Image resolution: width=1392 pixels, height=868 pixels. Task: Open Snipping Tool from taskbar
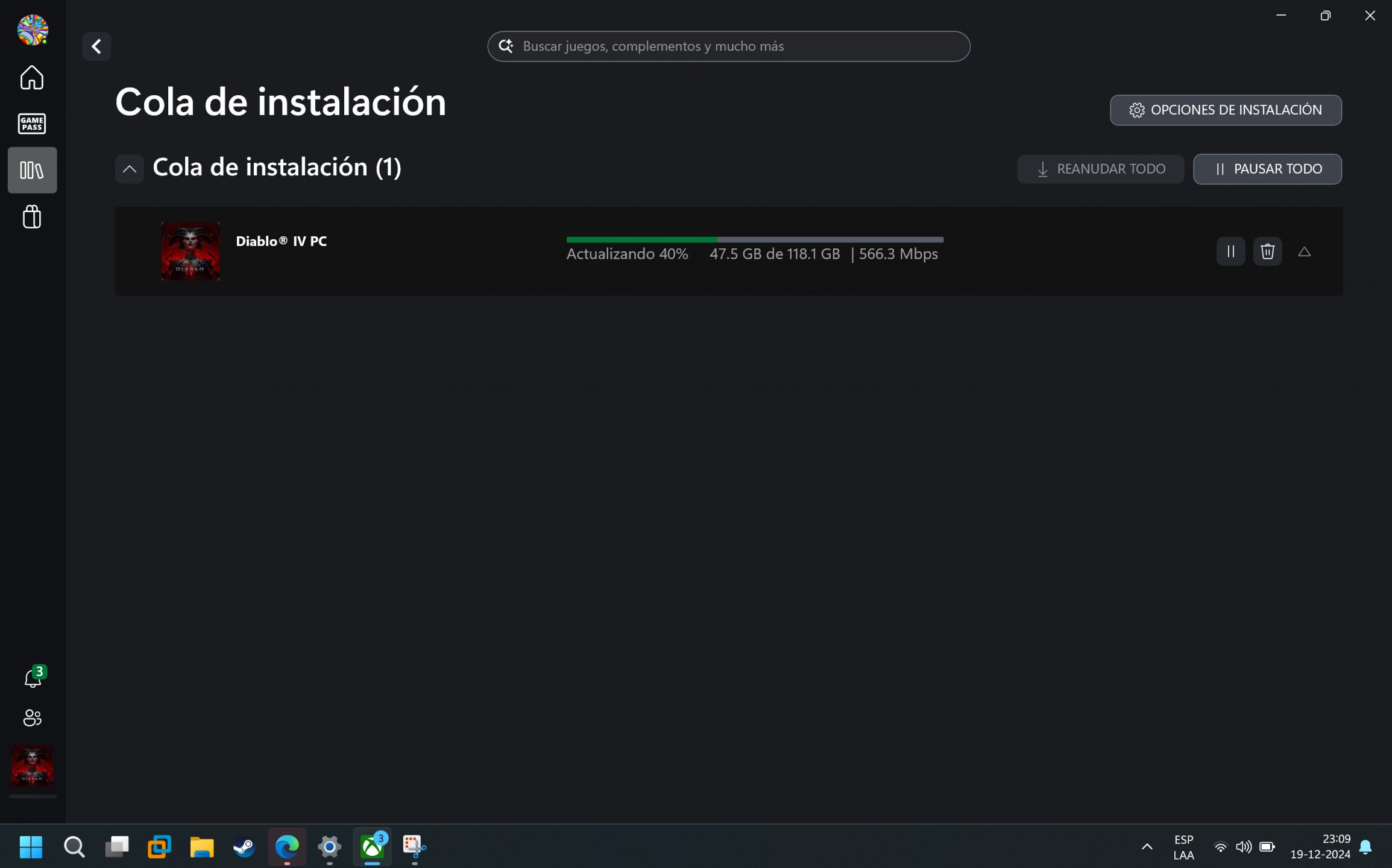[414, 846]
